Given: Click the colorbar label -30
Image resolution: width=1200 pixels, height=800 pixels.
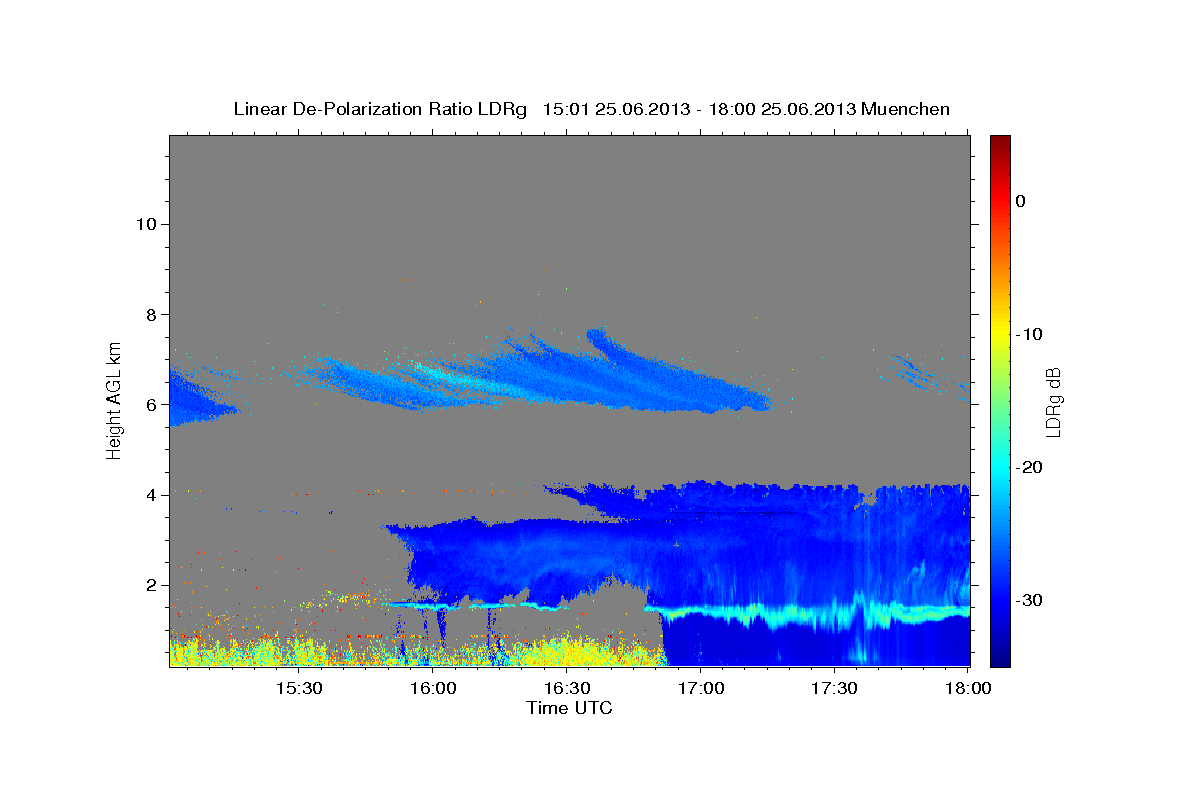Looking at the screenshot, I should point(1029,600).
